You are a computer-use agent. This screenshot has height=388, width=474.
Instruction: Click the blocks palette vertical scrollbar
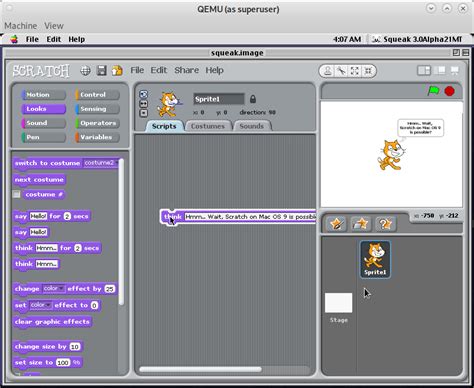coord(121,232)
